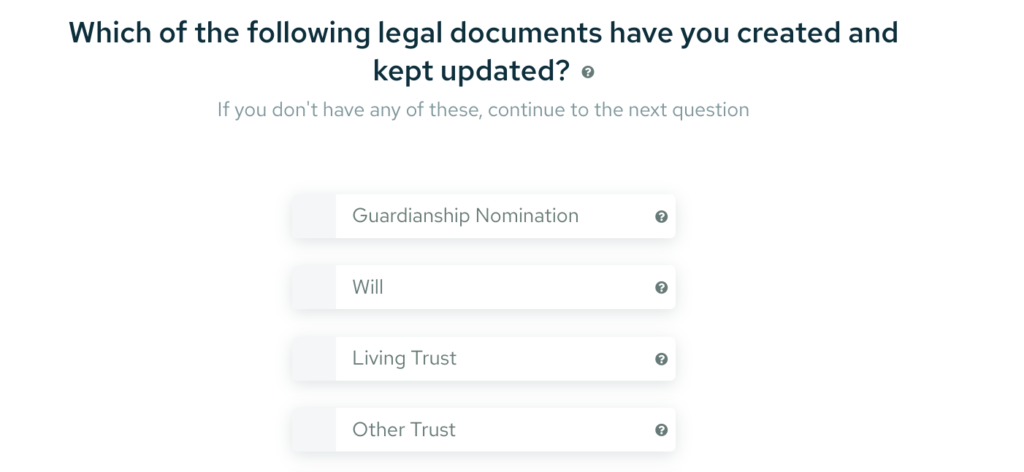Viewport: 1024px width, 472px height.
Task: Open help tooltip beside the question heading
Action: [x=588, y=72]
